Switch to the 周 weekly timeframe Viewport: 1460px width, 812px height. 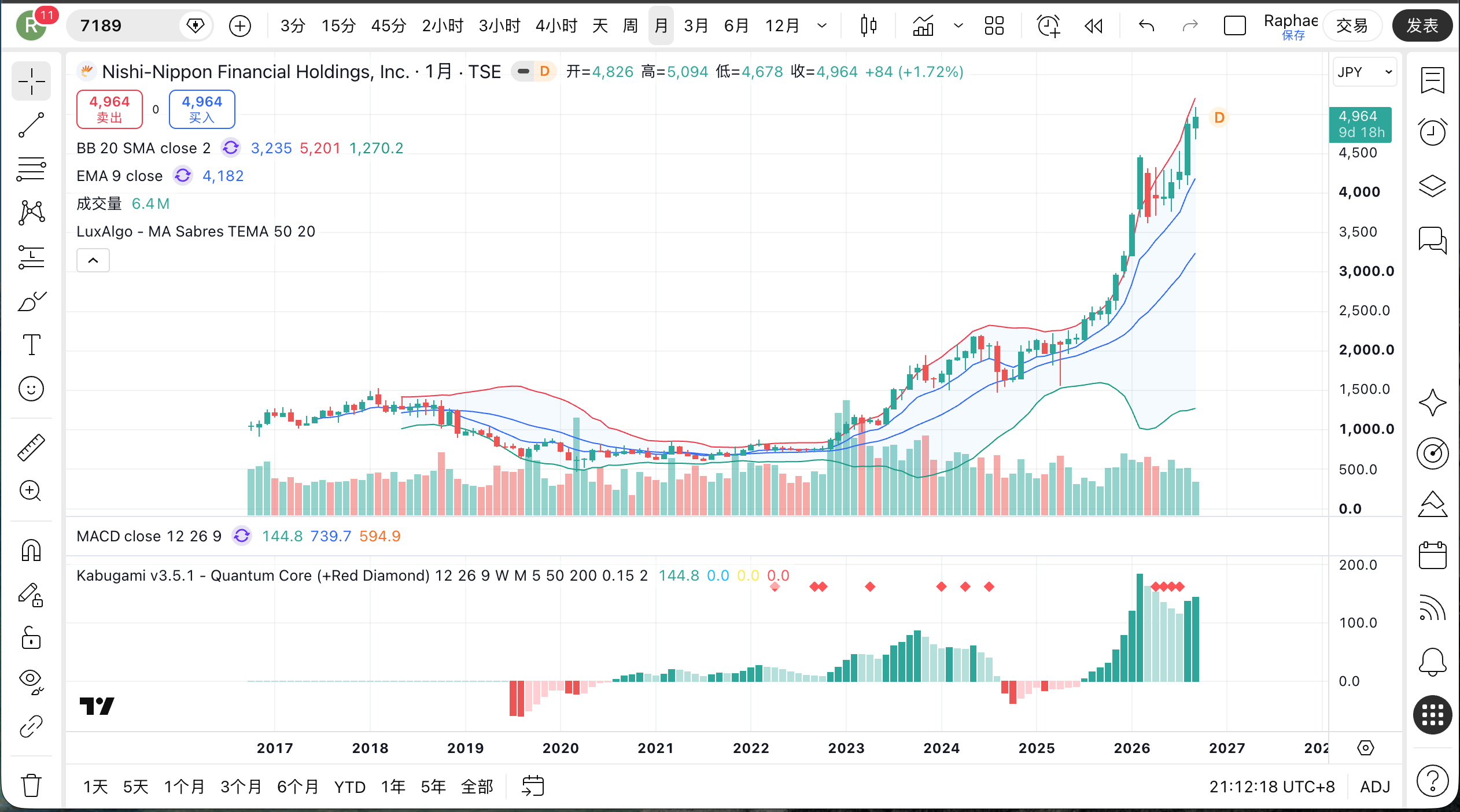630,25
